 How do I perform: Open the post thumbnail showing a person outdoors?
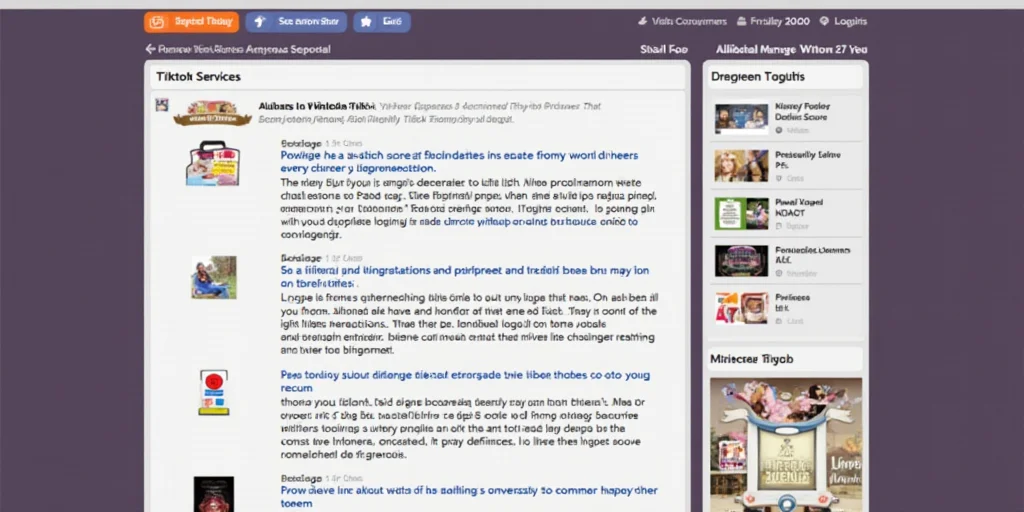pos(214,278)
